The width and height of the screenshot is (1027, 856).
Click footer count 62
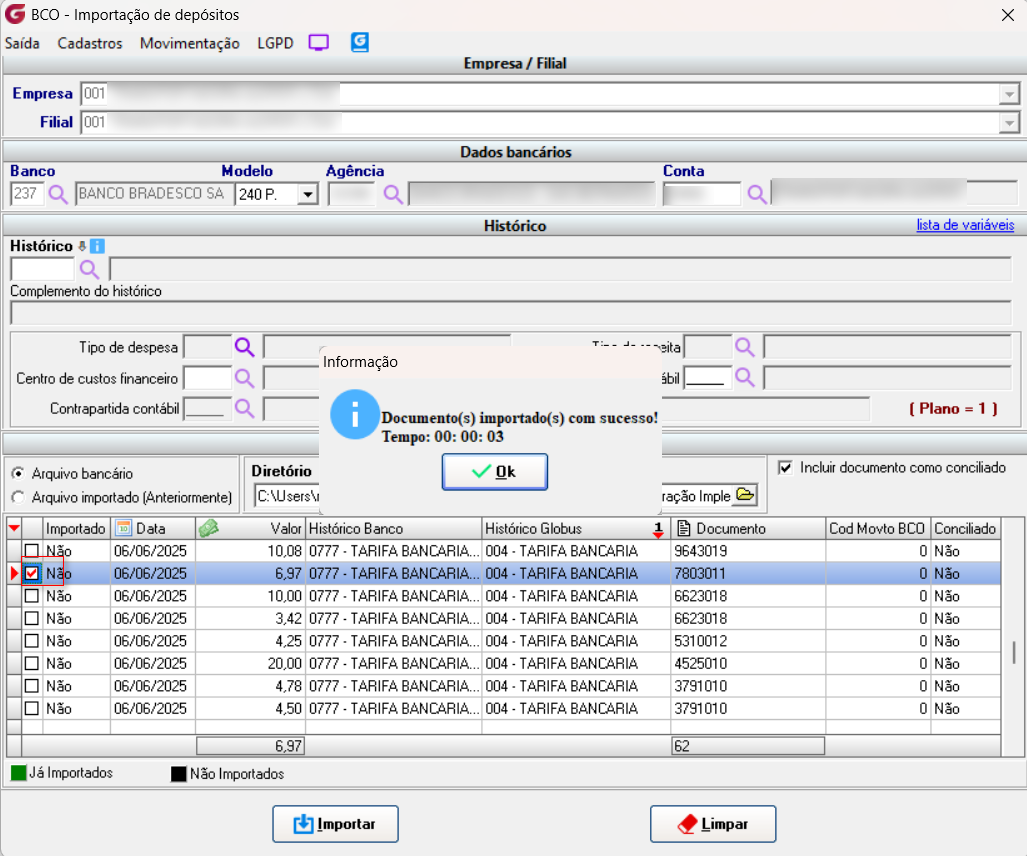[x=747, y=746]
